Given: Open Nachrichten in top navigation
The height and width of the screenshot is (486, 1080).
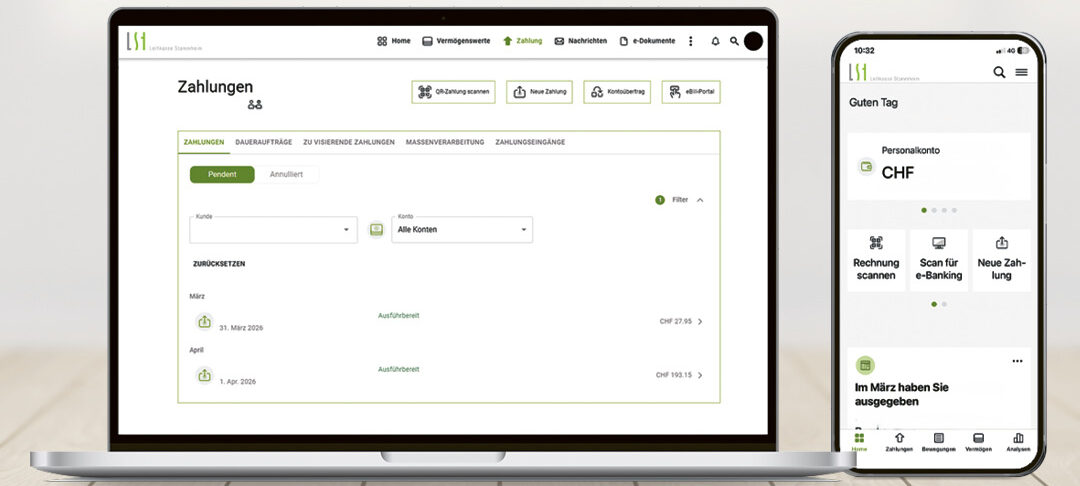Looking at the screenshot, I should click(x=581, y=41).
